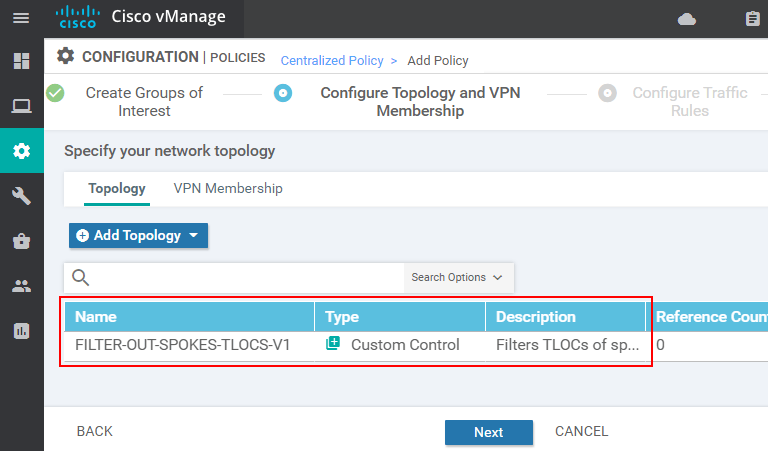This screenshot has height=451, width=768.
Task: Open the Tools wrench sidebar icon
Action: pyautogui.click(x=21, y=196)
